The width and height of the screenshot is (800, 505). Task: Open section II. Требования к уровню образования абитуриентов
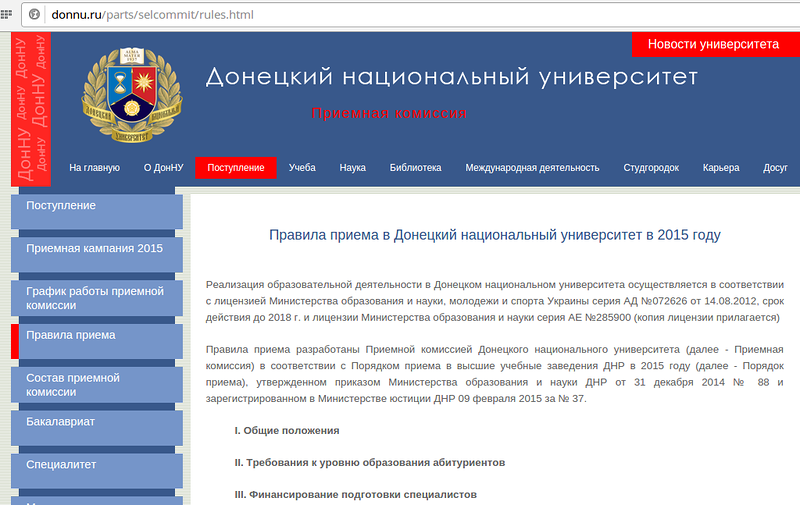click(369, 463)
